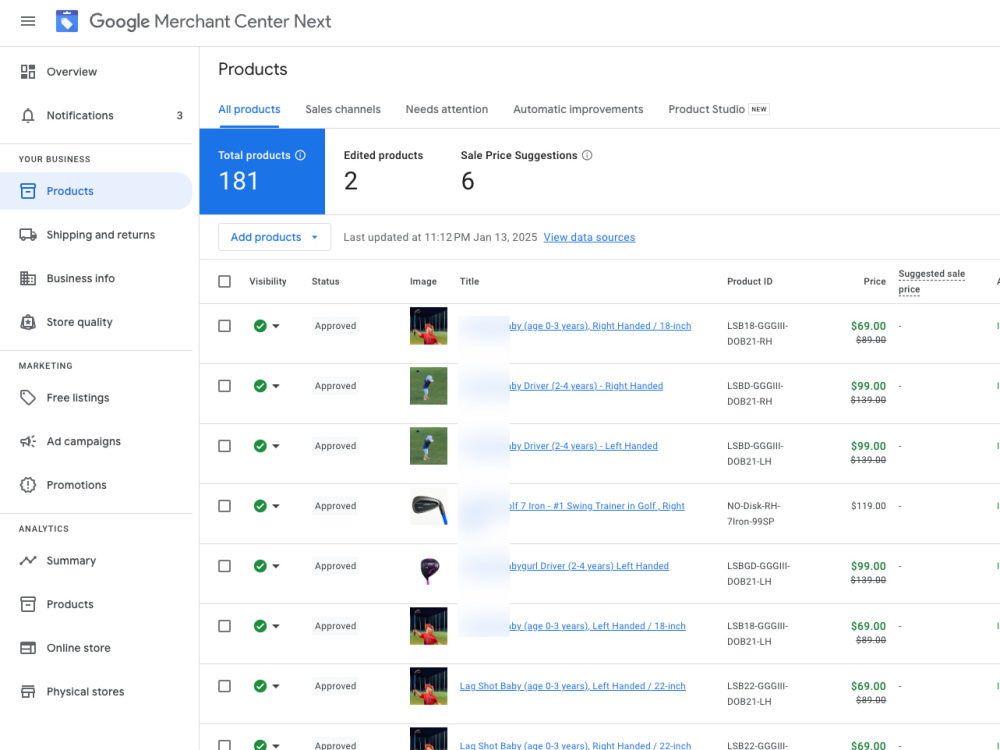This screenshot has height=750, width=1000.
Task: Switch to the All products tab
Action: pos(249,109)
